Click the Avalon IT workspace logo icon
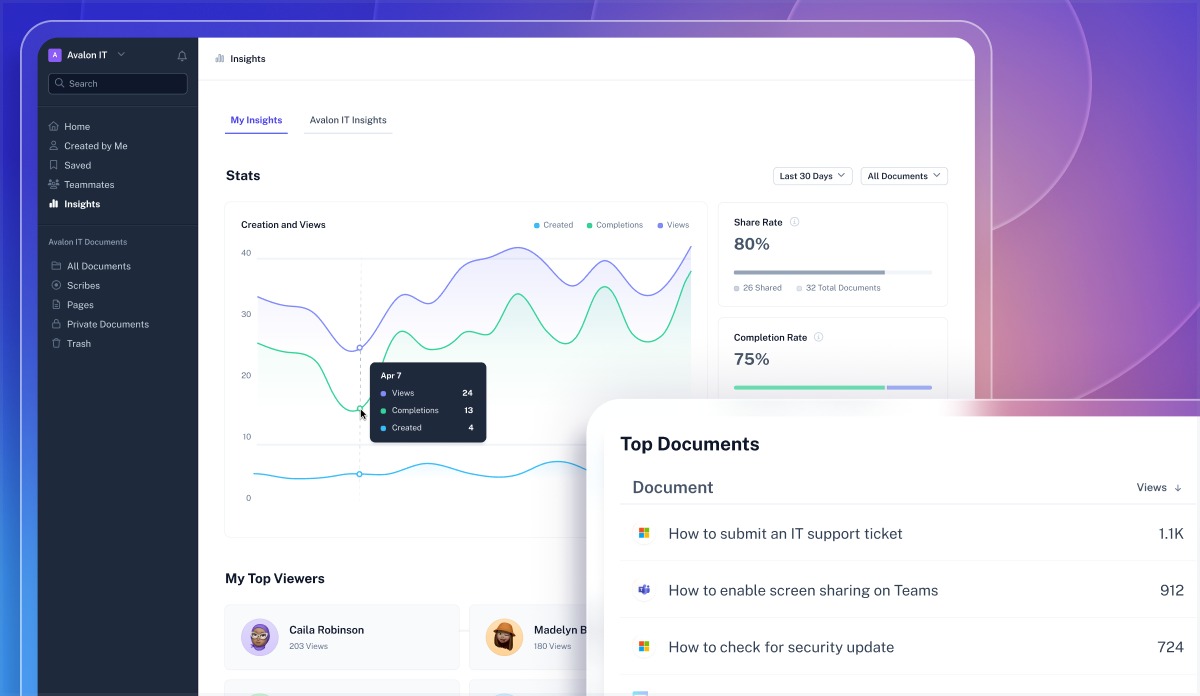 55,55
